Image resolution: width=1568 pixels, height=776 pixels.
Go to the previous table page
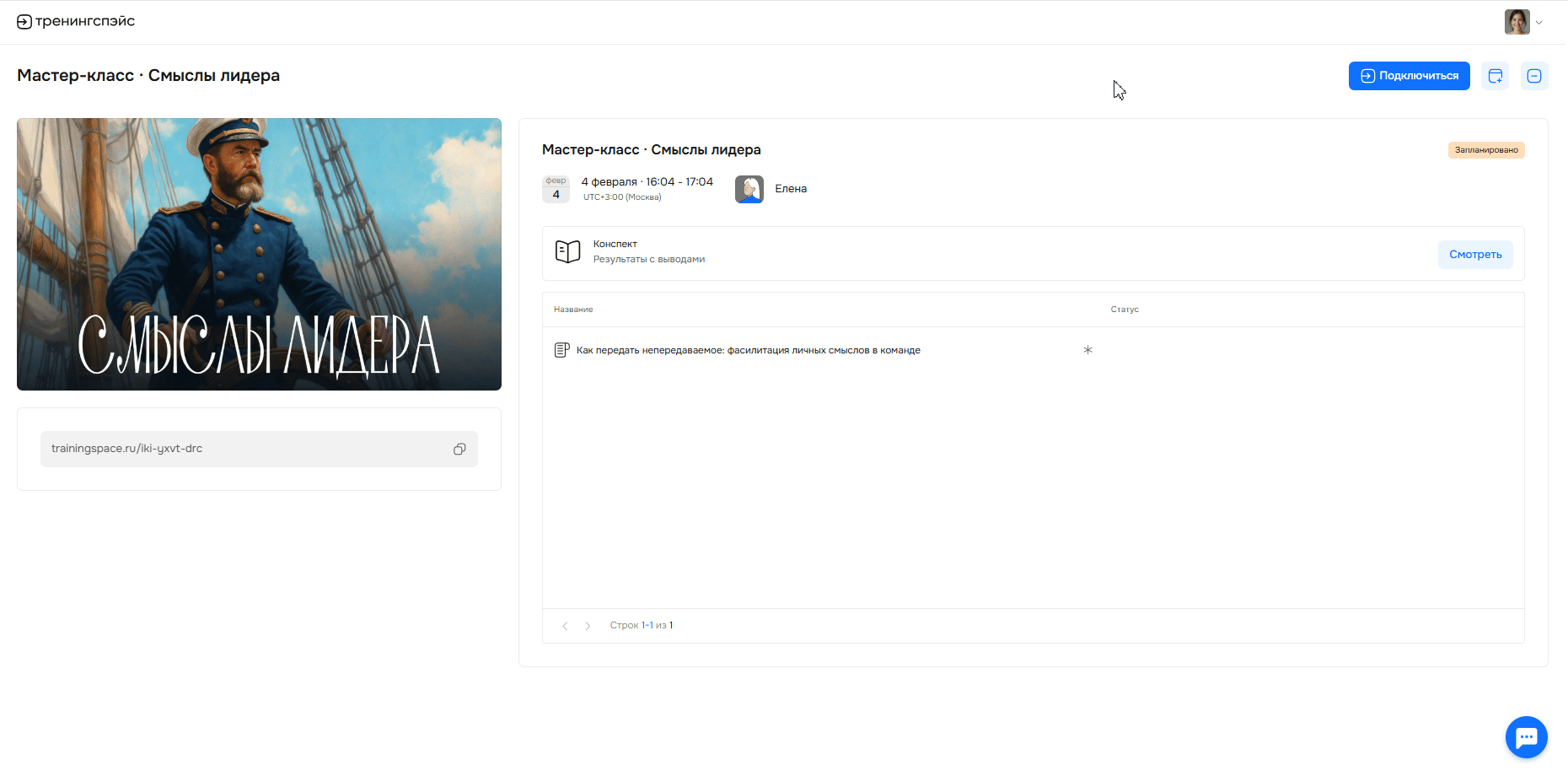565,626
